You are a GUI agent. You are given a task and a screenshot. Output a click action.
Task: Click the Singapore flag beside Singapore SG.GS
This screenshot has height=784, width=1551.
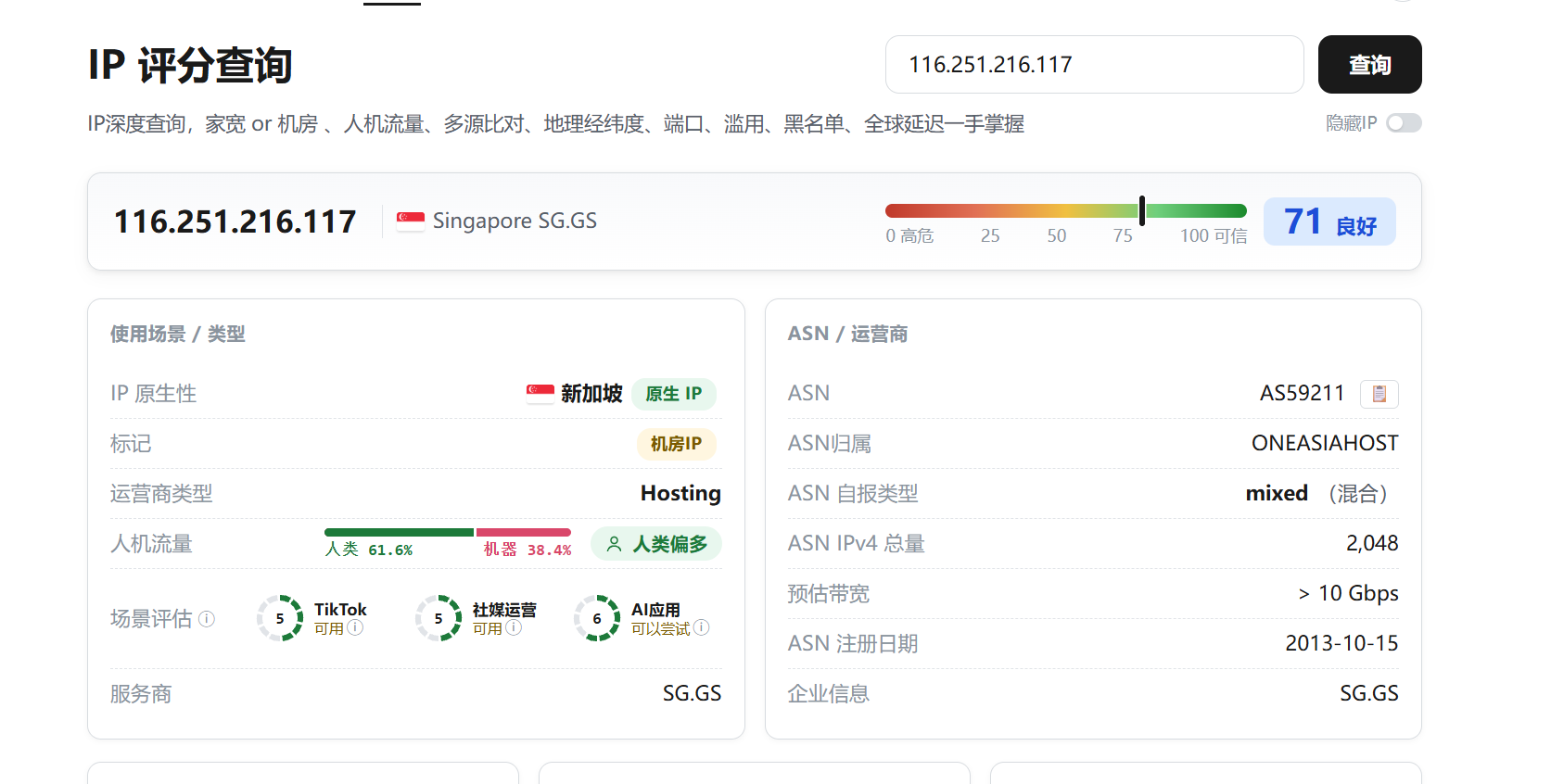pos(411,221)
